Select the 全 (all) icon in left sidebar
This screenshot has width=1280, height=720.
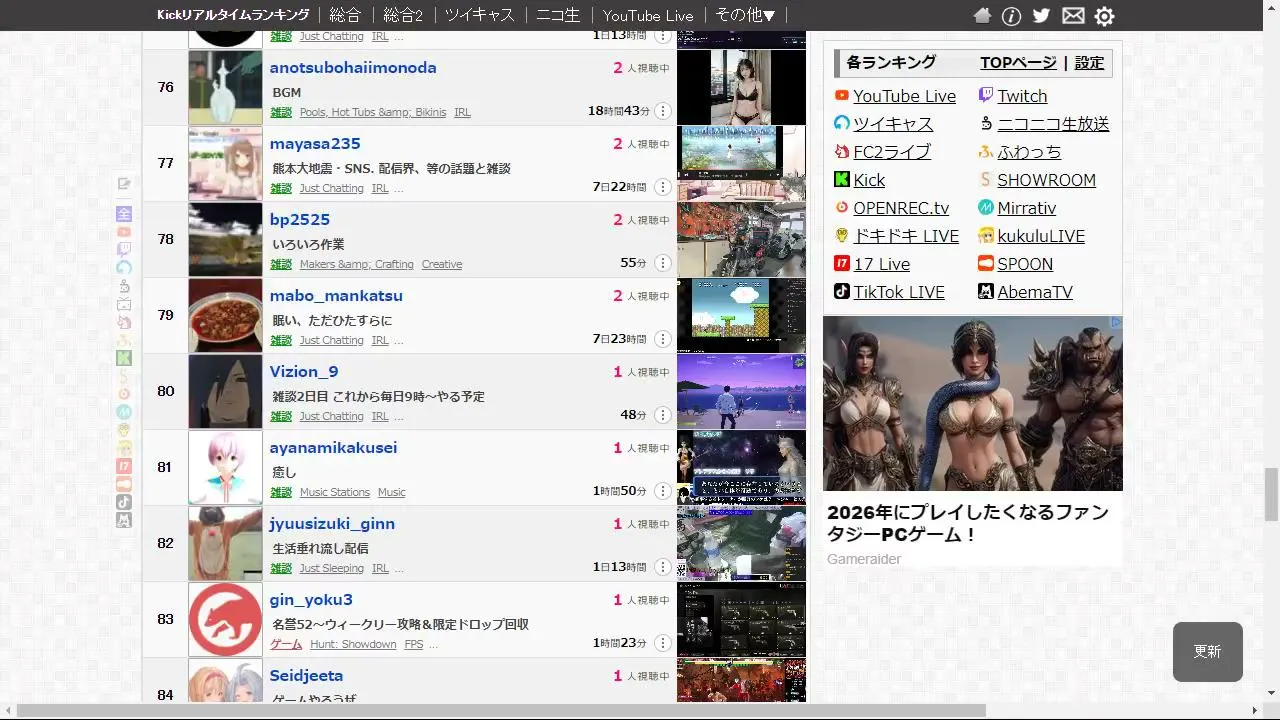[124, 214]
